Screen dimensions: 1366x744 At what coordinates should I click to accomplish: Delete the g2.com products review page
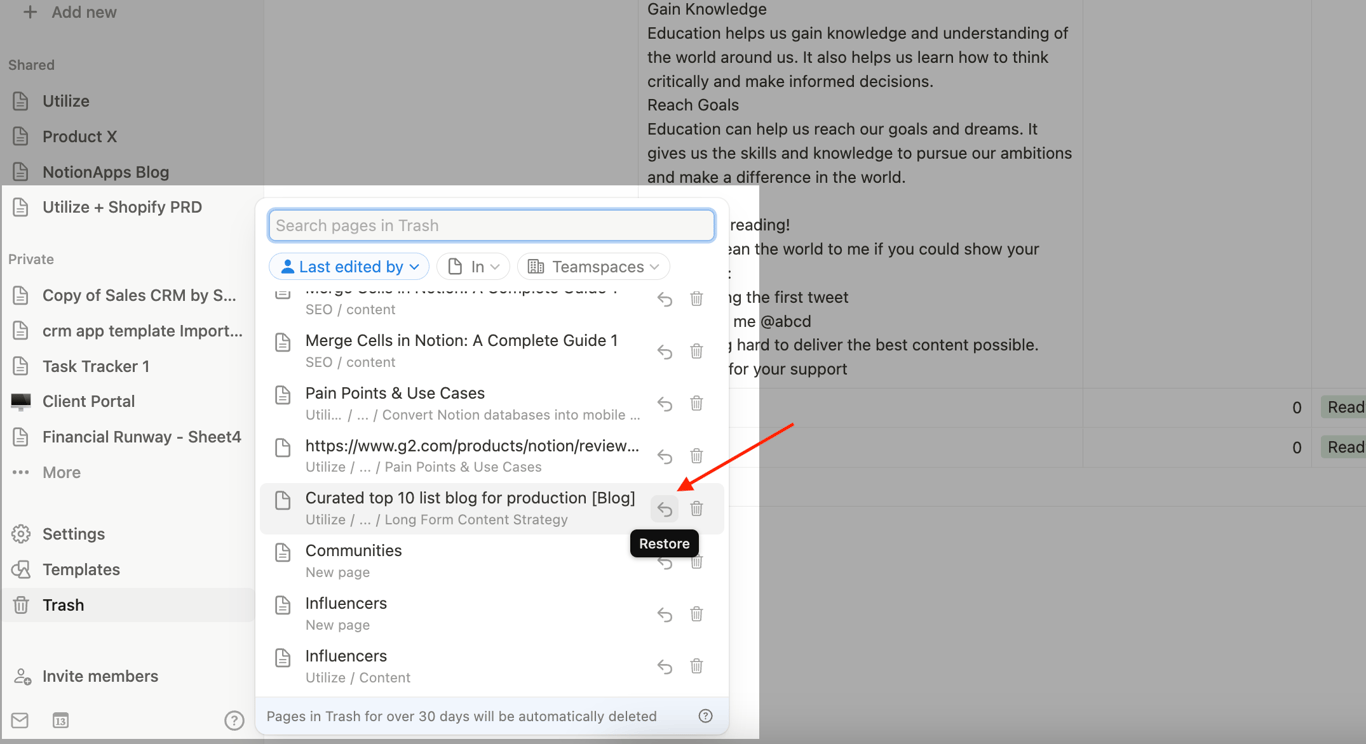[x=697, y=456]
